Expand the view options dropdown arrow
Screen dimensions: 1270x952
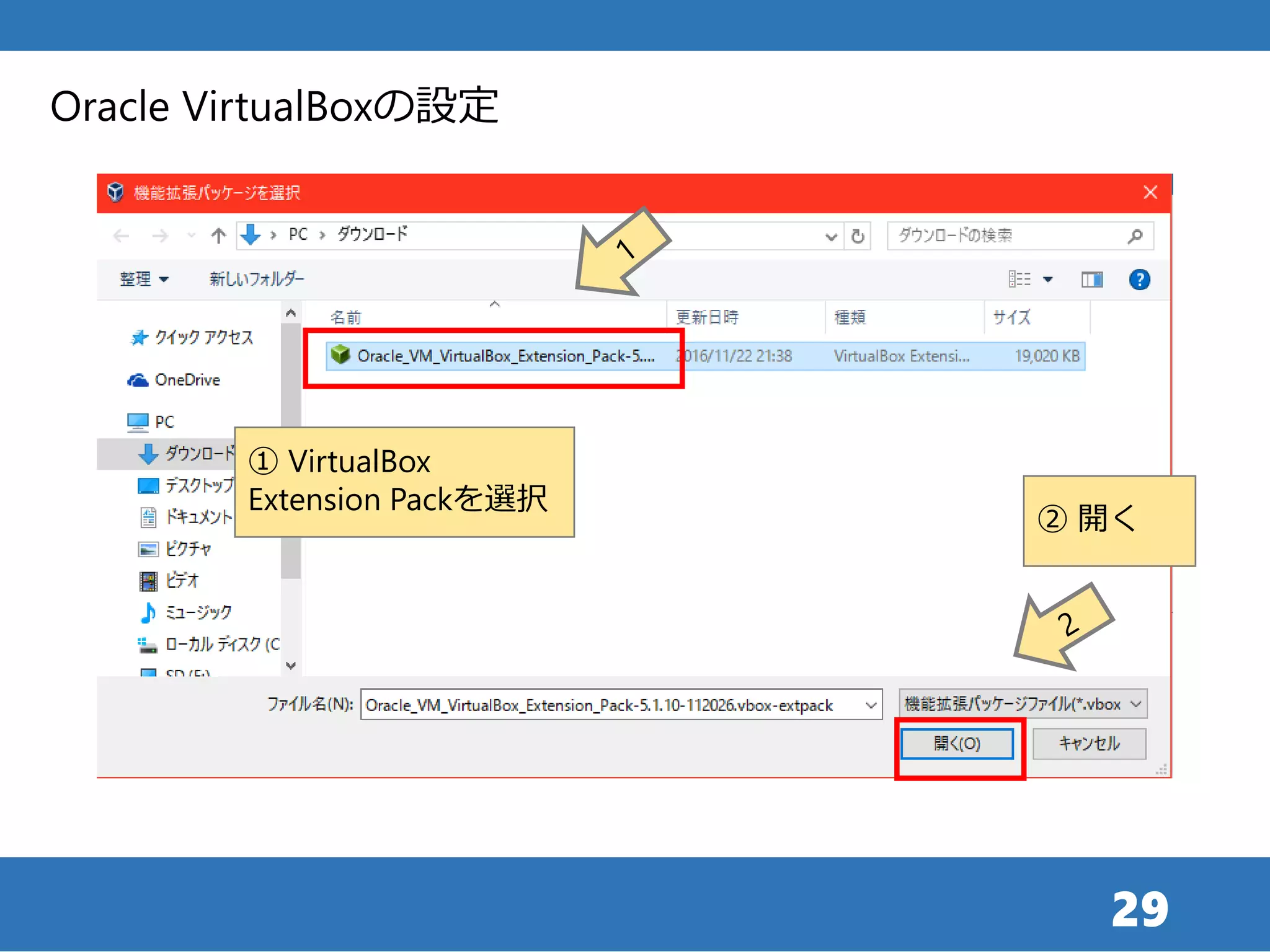click(1048, 280)
